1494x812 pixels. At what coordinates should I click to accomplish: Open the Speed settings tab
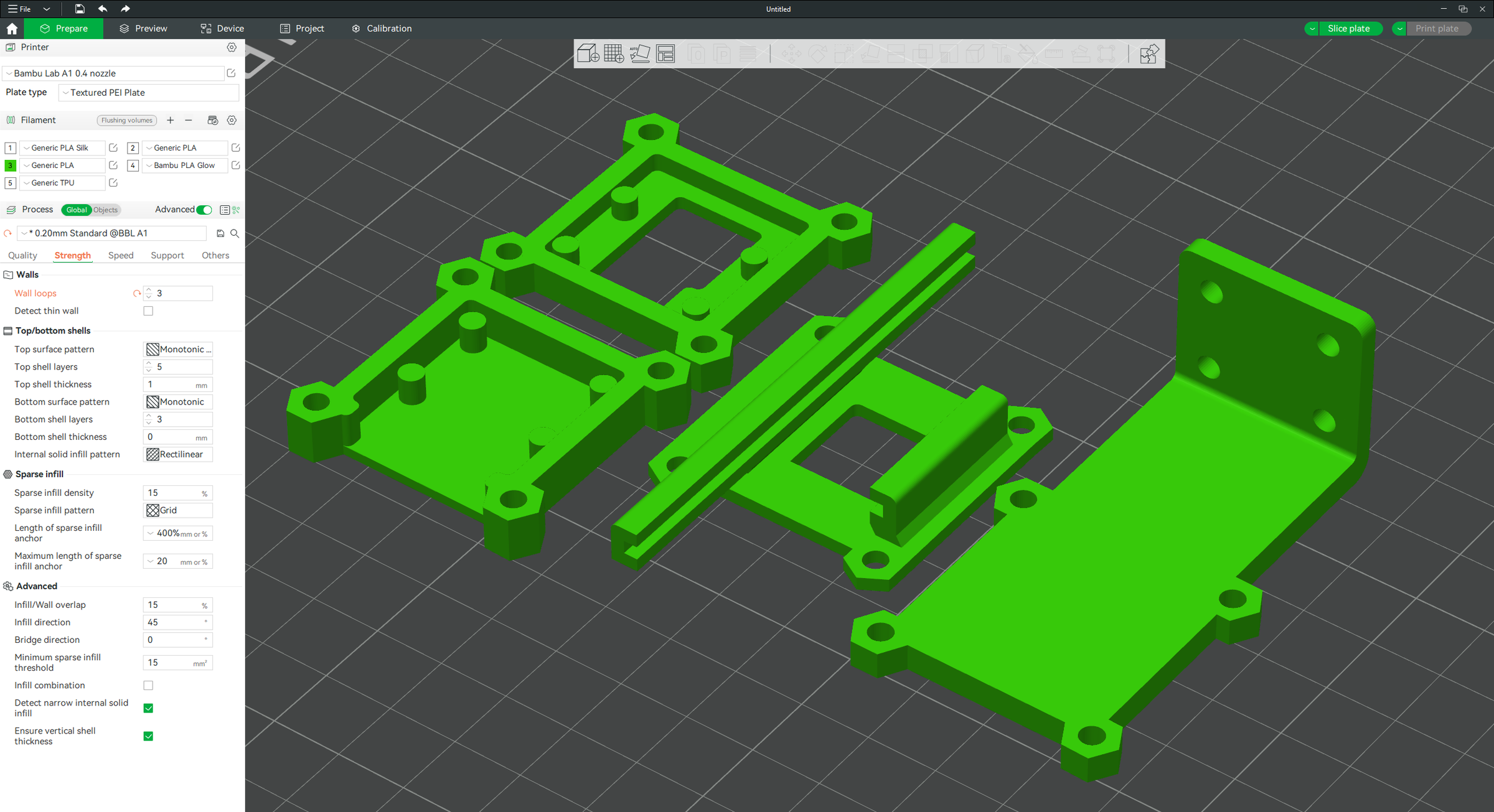[121, 255]
